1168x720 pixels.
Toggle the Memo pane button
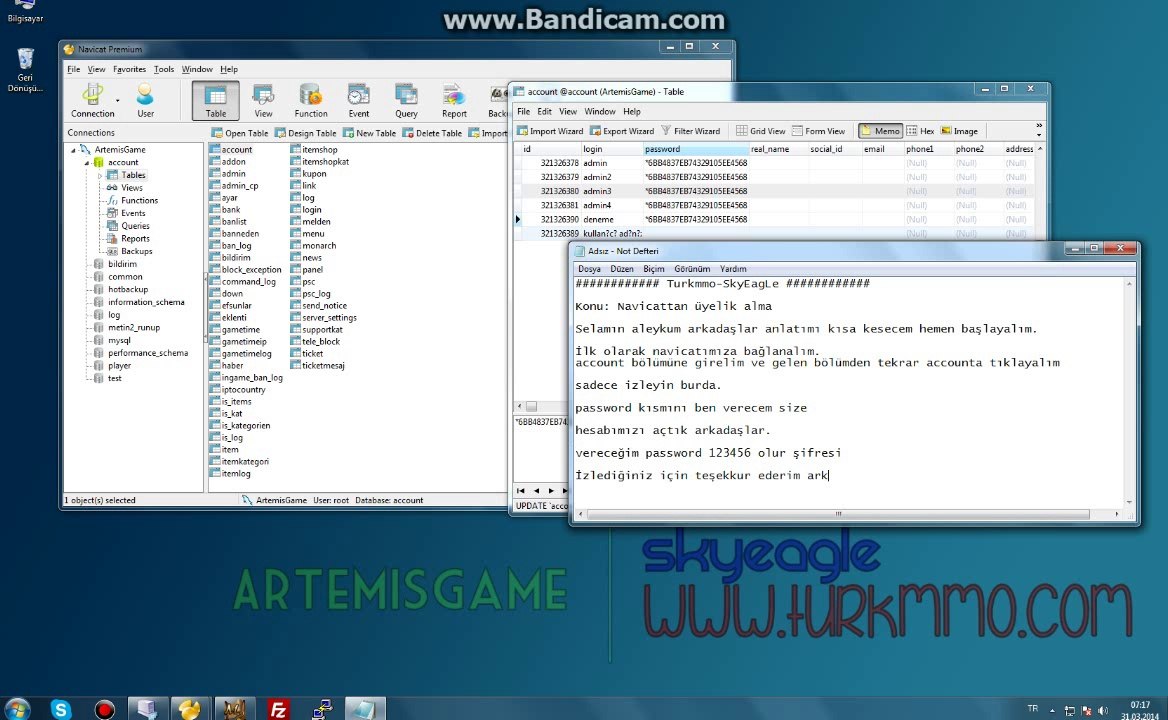click(880, 131)
